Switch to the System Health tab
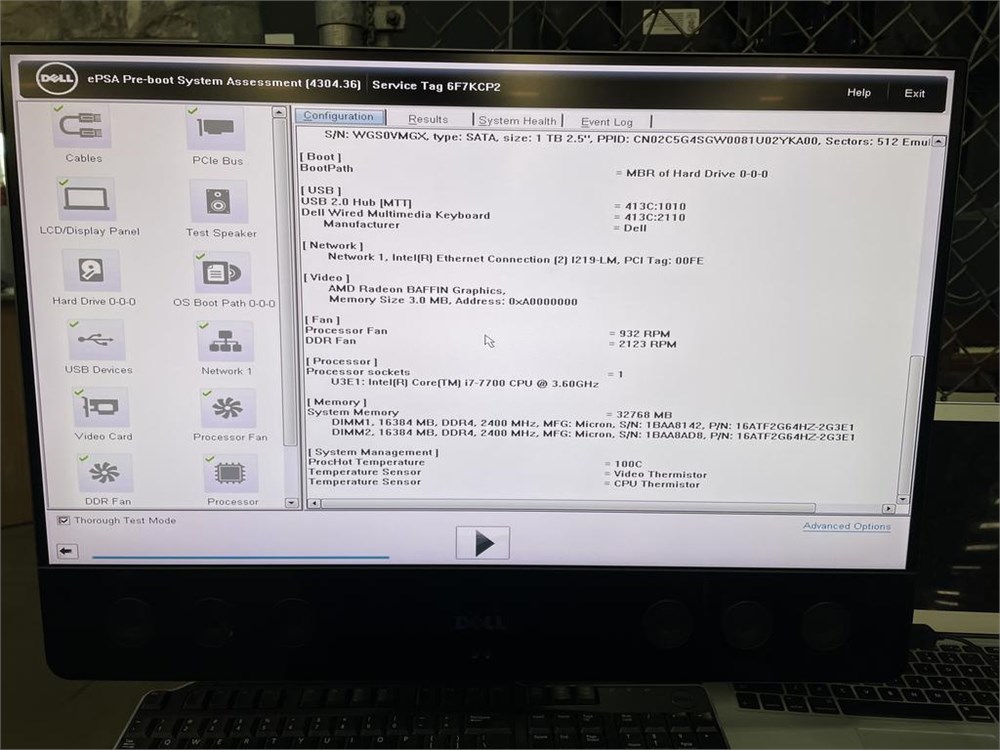The height and width of the screenshot is (750, 1000). coord(517,121)
